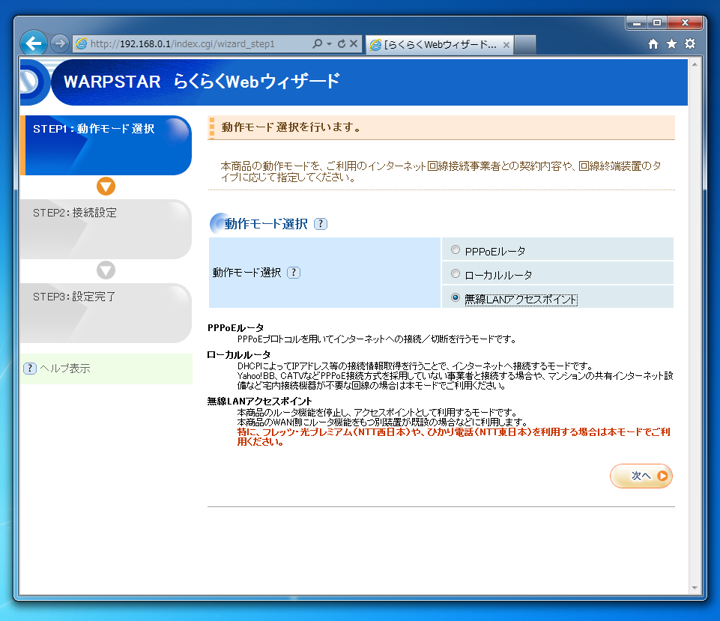The width and height of the screenshot is (720, 621).
Task: Click the page scrollbar down arrow
Action: 694,587
